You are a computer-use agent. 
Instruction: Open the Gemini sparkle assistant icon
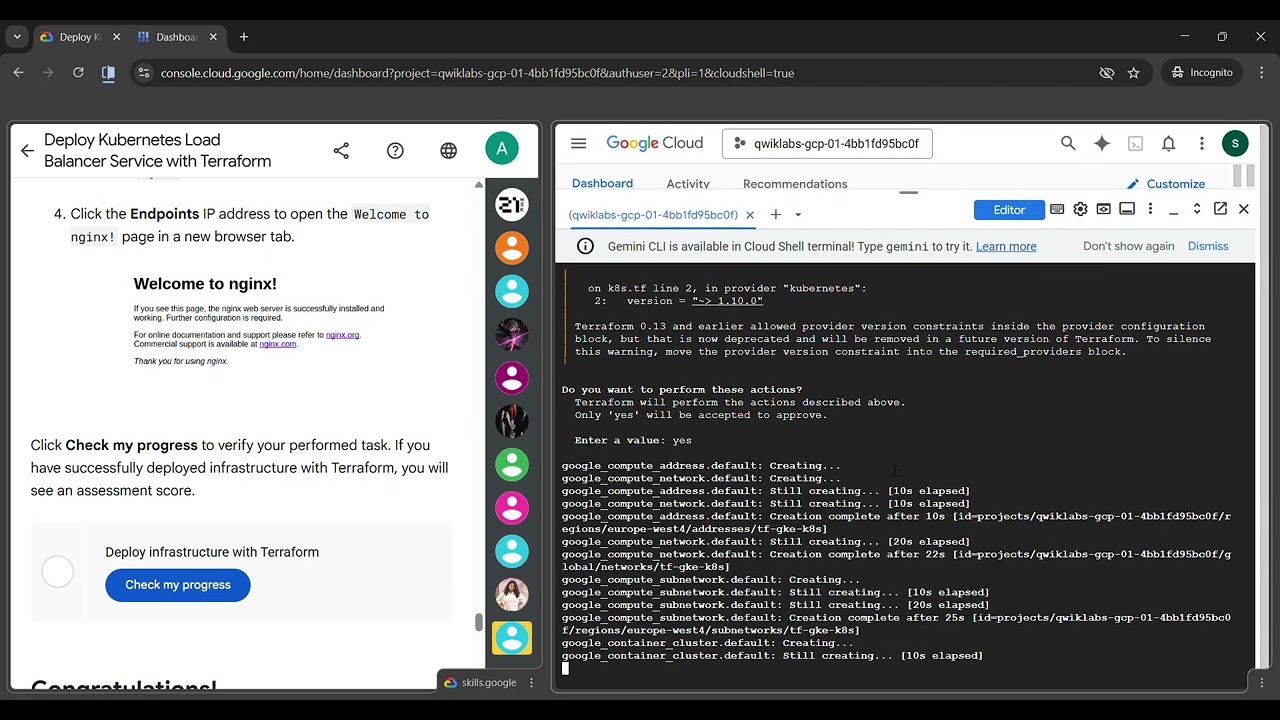pyautogui.click(x=1102, y=144)
